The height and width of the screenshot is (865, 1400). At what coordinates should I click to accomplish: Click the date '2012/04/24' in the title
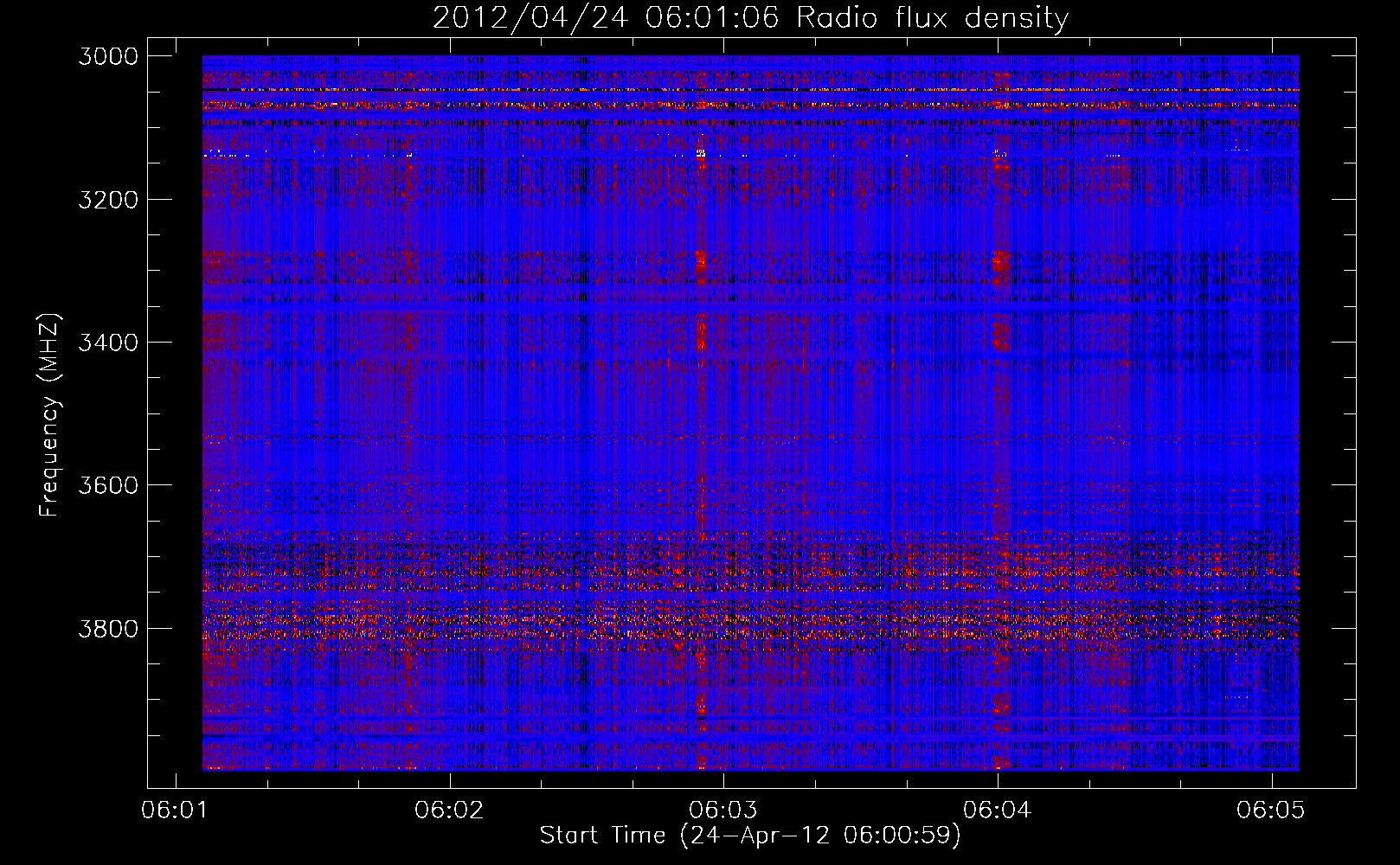530,18
